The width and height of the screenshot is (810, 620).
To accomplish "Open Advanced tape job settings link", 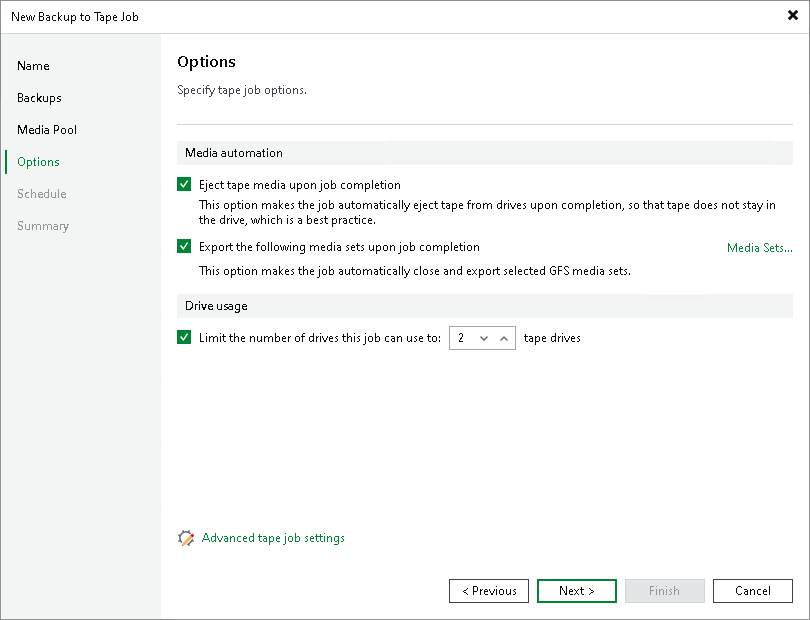I will click(273, 538).
